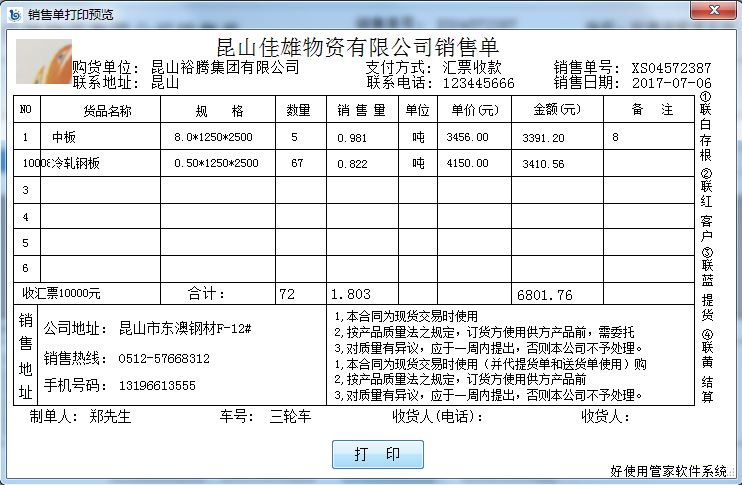742x485 pixels.
Task: Select the sales order number XS04572387
Action: pos(671,68)
